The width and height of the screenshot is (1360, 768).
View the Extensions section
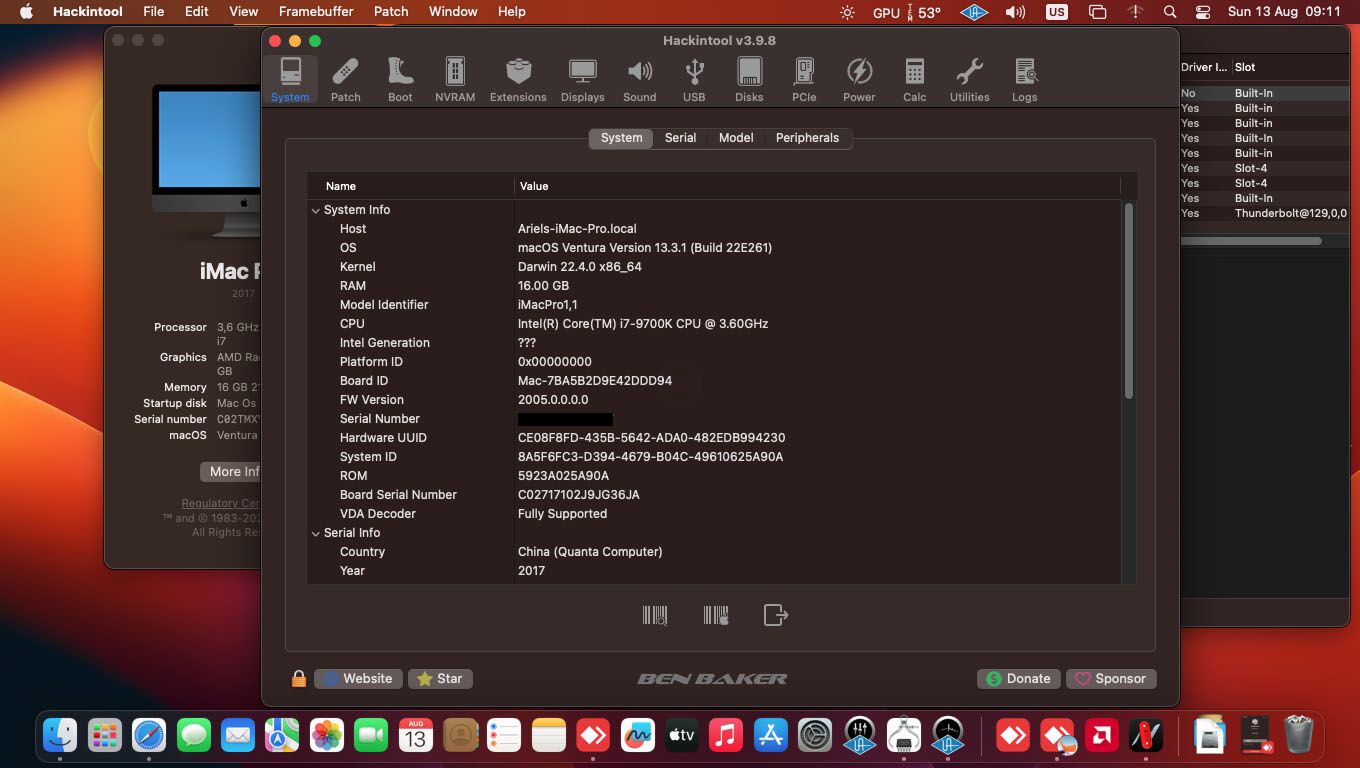518,77
